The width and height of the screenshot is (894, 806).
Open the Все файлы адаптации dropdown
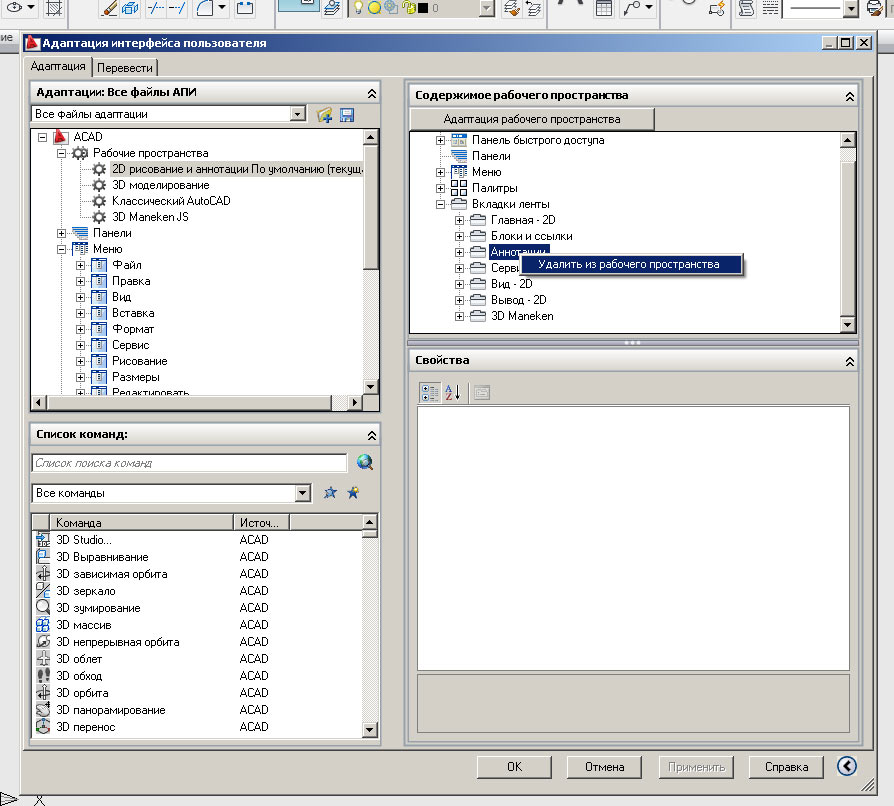click(x=297, y=115)
